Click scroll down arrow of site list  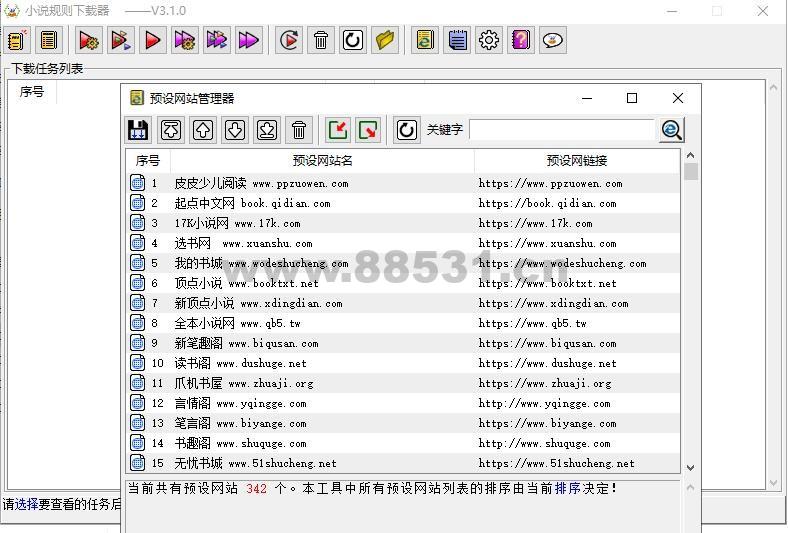pos(690,467)
